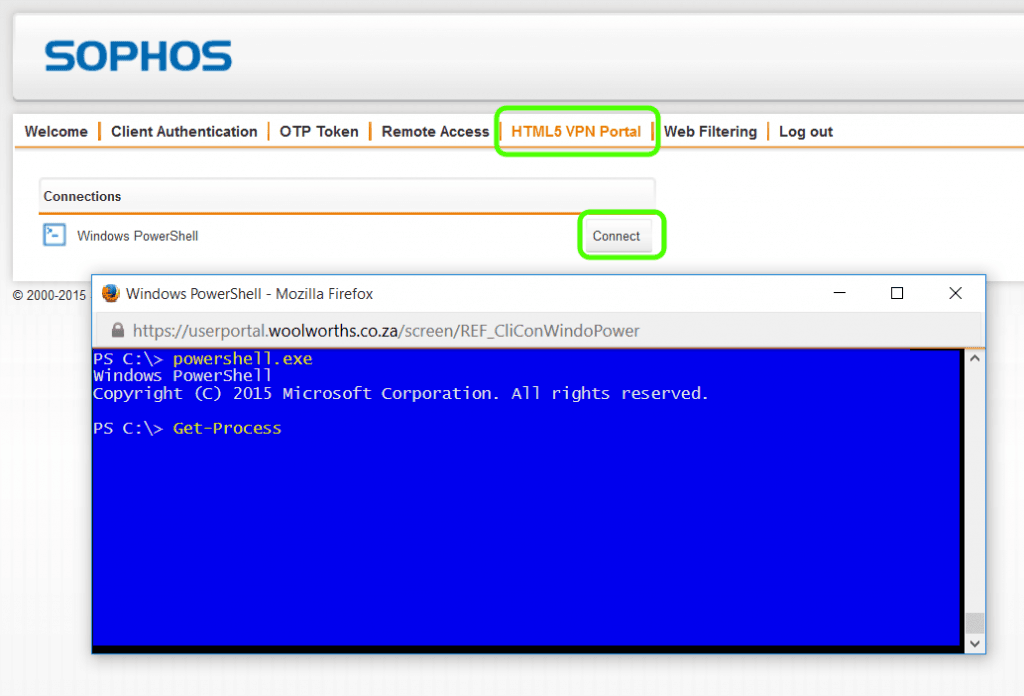The height and width of the screenshot is (696, 1024).
Task: Open the Welcome tab
Action: coord(56,131)
